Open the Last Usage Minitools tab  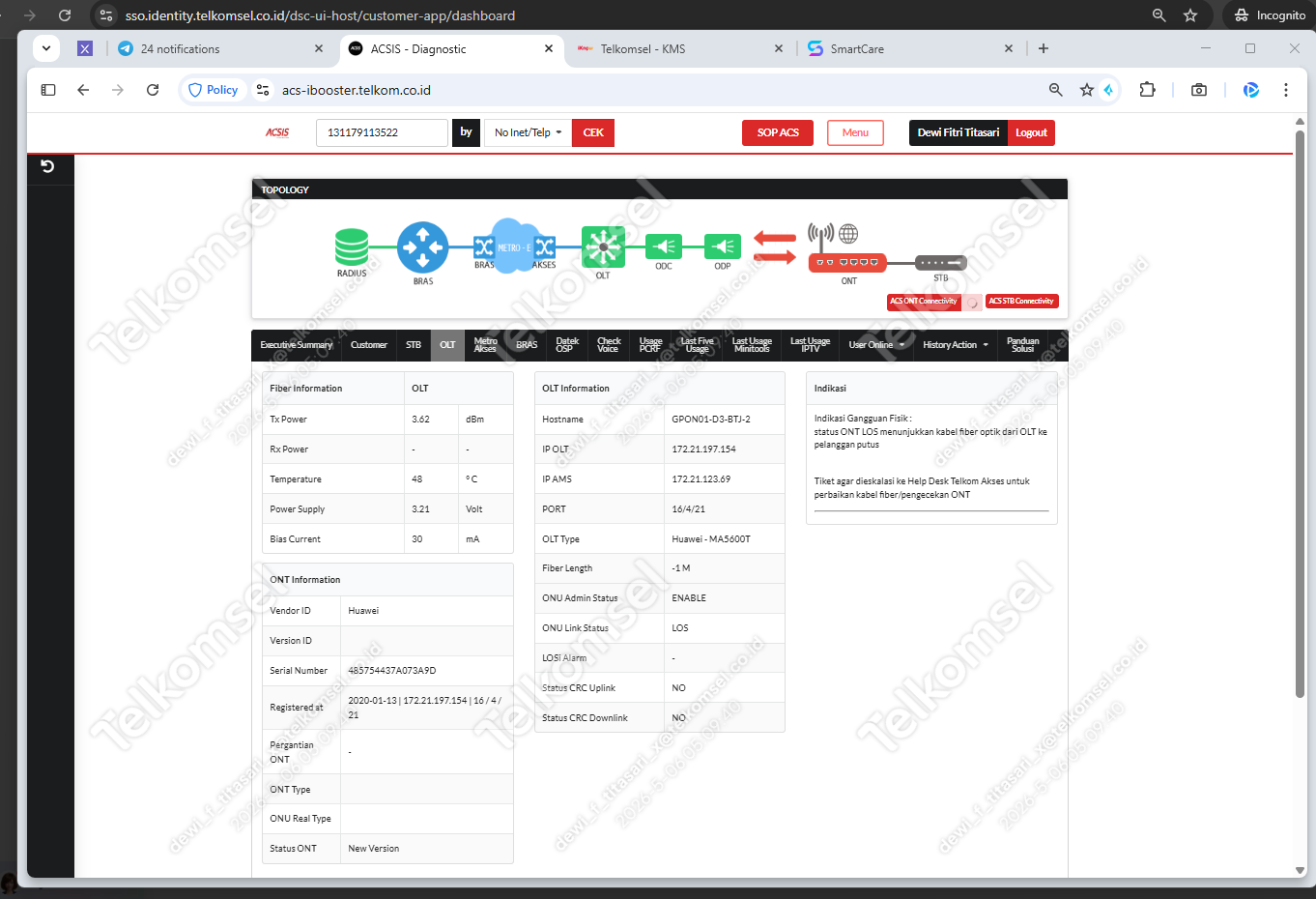point(752,345)
